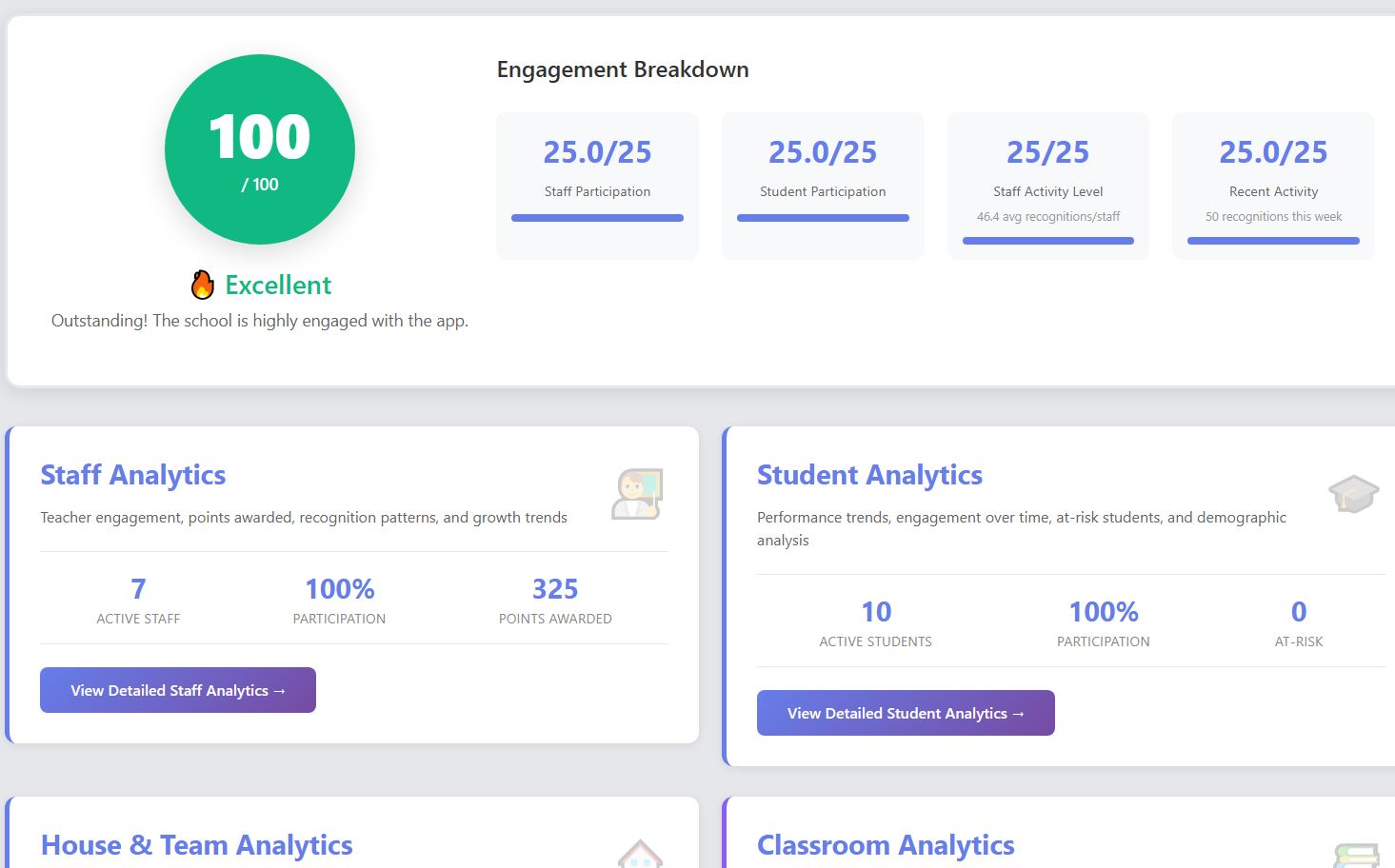The width and height of the screenshot is (1395, 868).
Task: Click the Staff Activity Level card
Action: tap(1047, 186)
